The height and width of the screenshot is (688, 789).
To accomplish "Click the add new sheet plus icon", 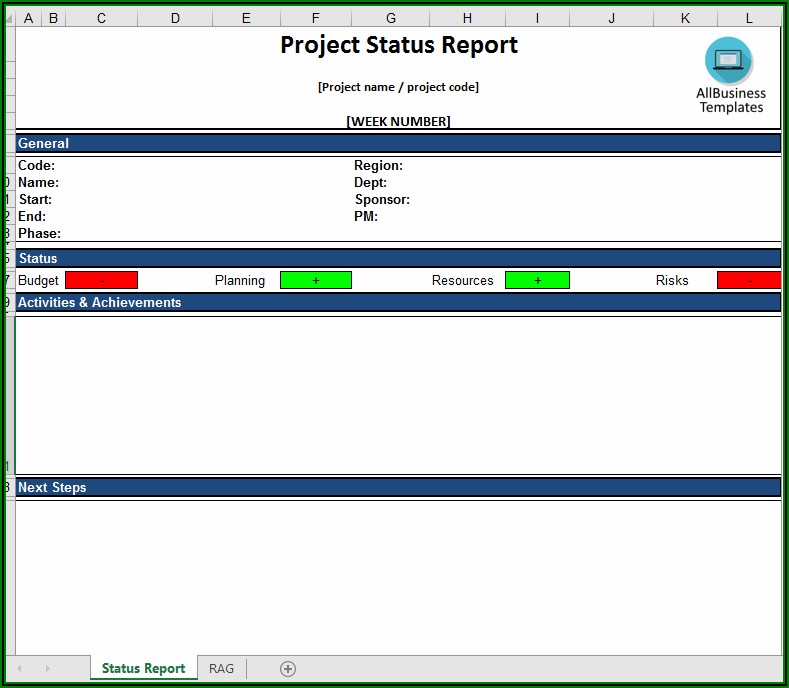I will (x=288, y=668).
